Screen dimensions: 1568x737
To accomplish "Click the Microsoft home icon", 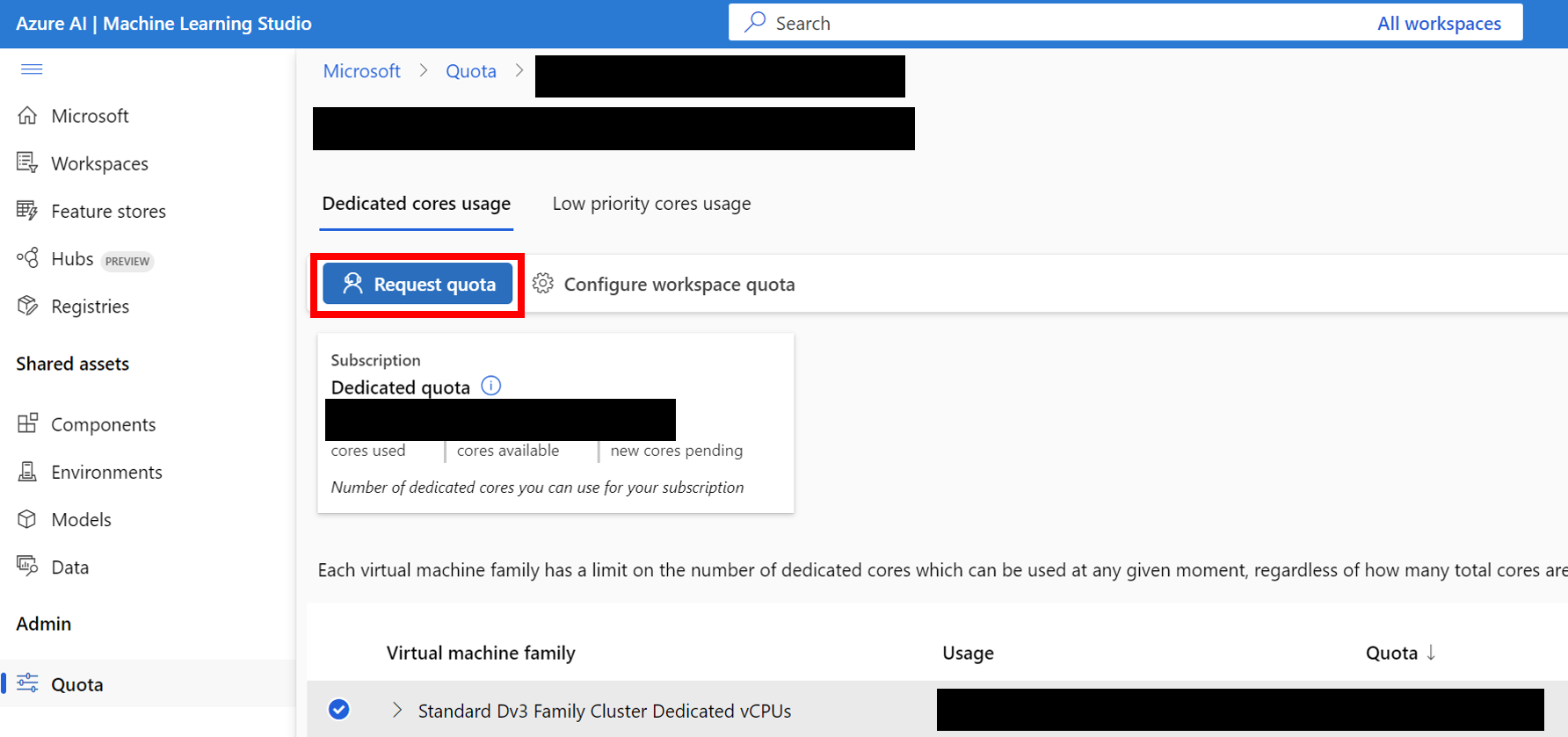I will [27, 115].
